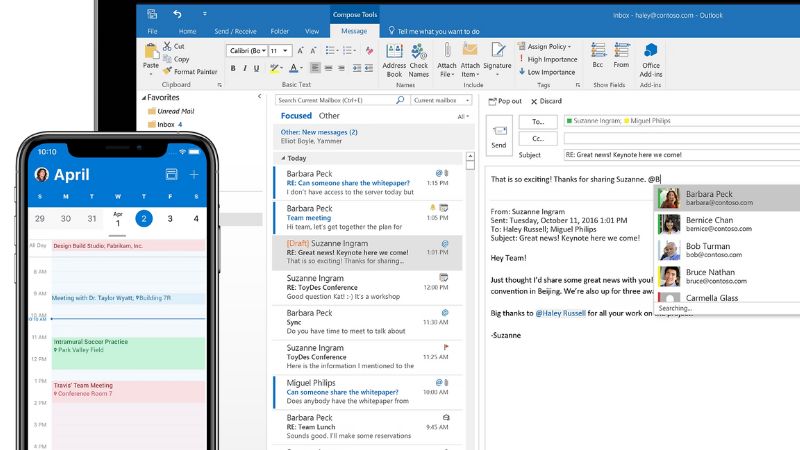
Task: Click Attach File paperclip icon
Action: point(447,51)
